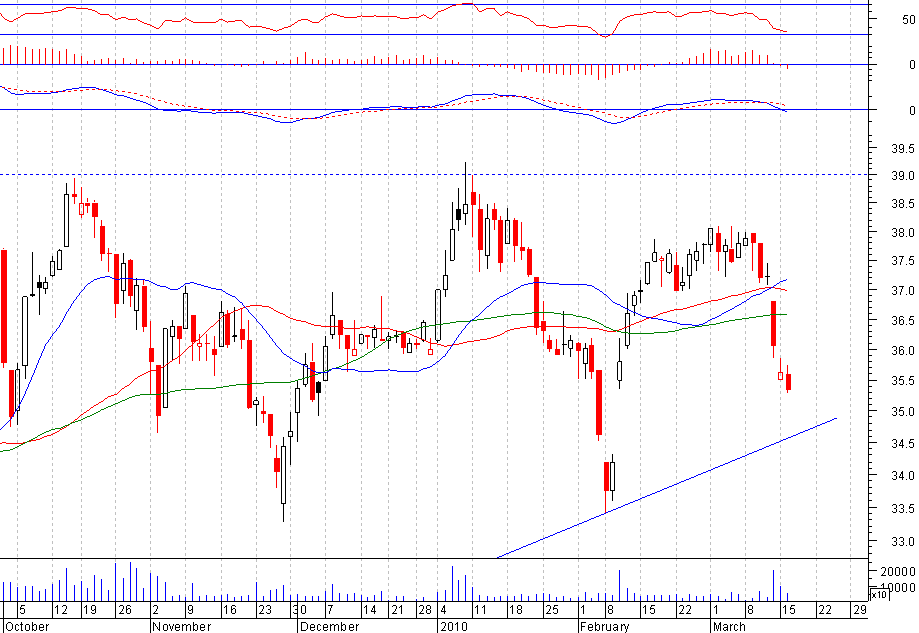Click the date label 28 in December
This screenshot has width=919, height=633.
tap(424, 610)
